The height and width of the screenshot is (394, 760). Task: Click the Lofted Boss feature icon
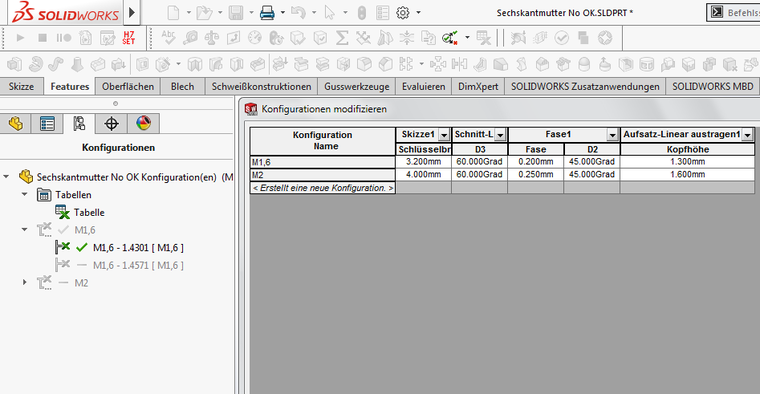point(77,64)
